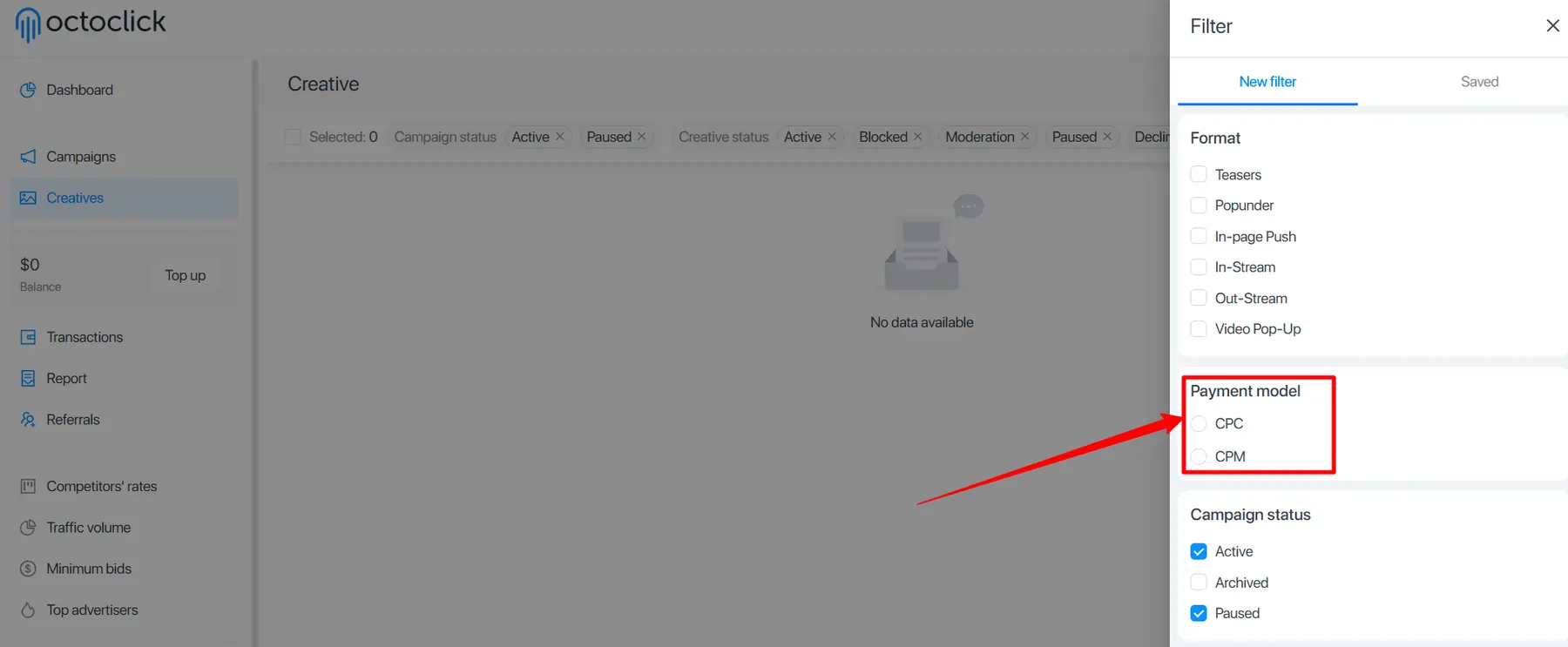Check the Out-Stream format checkbox
Screen dimensions: 1568x647
[1199, 298]
